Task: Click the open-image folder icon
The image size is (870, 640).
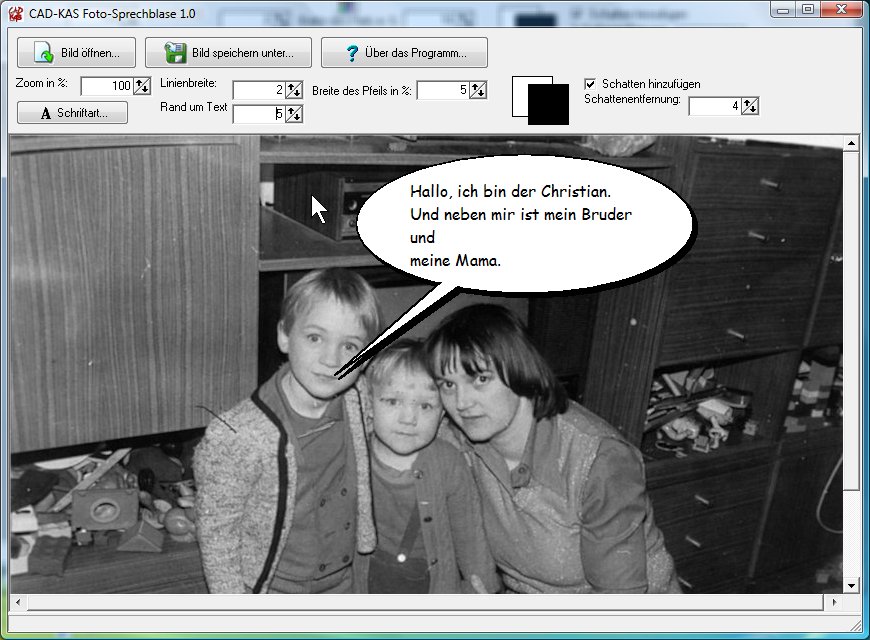Action: pos(43,53)
